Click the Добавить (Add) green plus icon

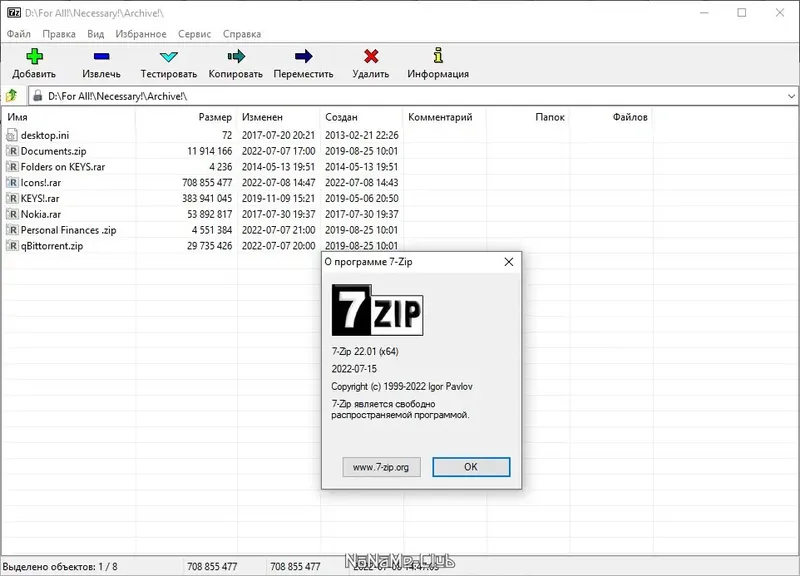pos(34,56)
